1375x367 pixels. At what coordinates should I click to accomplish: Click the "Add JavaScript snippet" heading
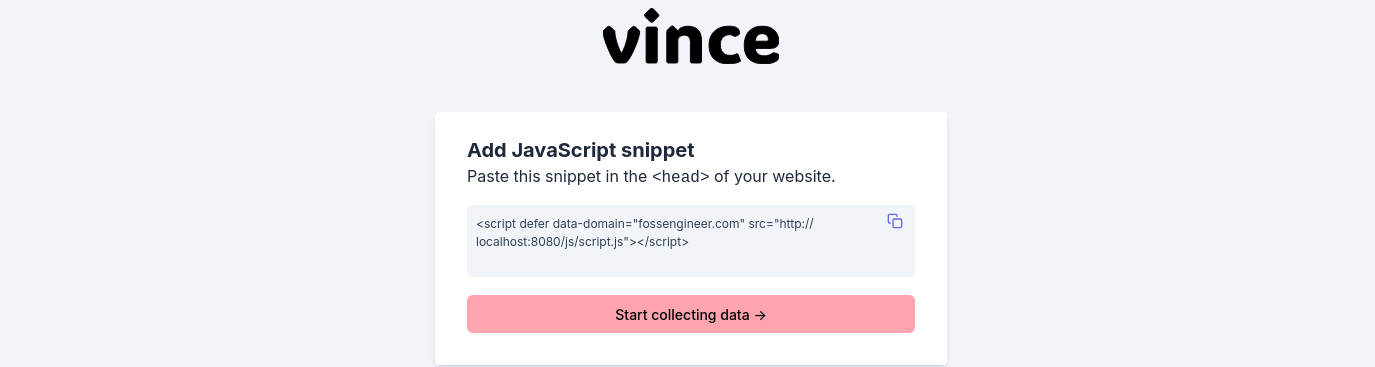point(581,150)
